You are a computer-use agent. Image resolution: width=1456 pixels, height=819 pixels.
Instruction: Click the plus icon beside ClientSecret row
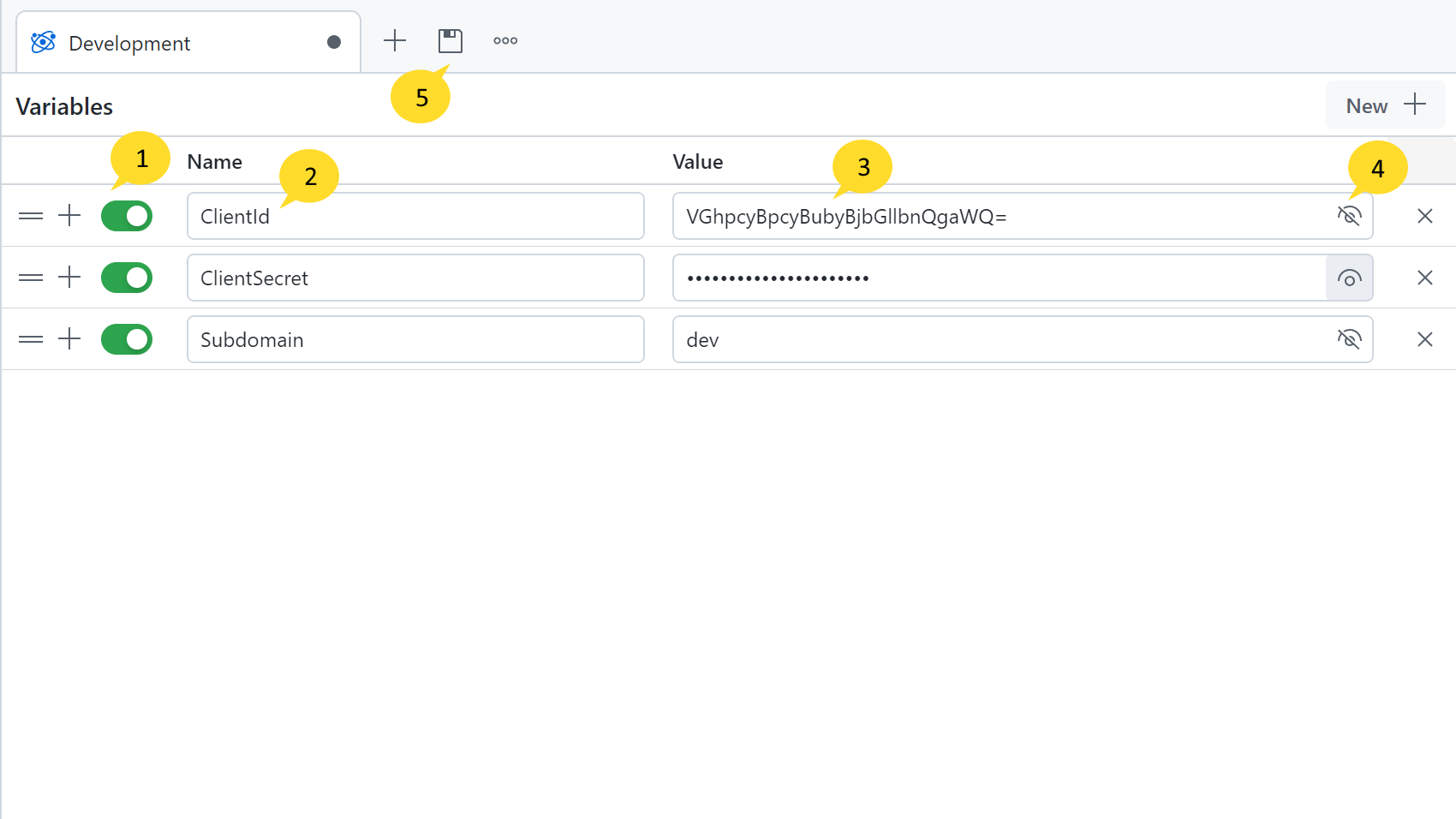69,278
